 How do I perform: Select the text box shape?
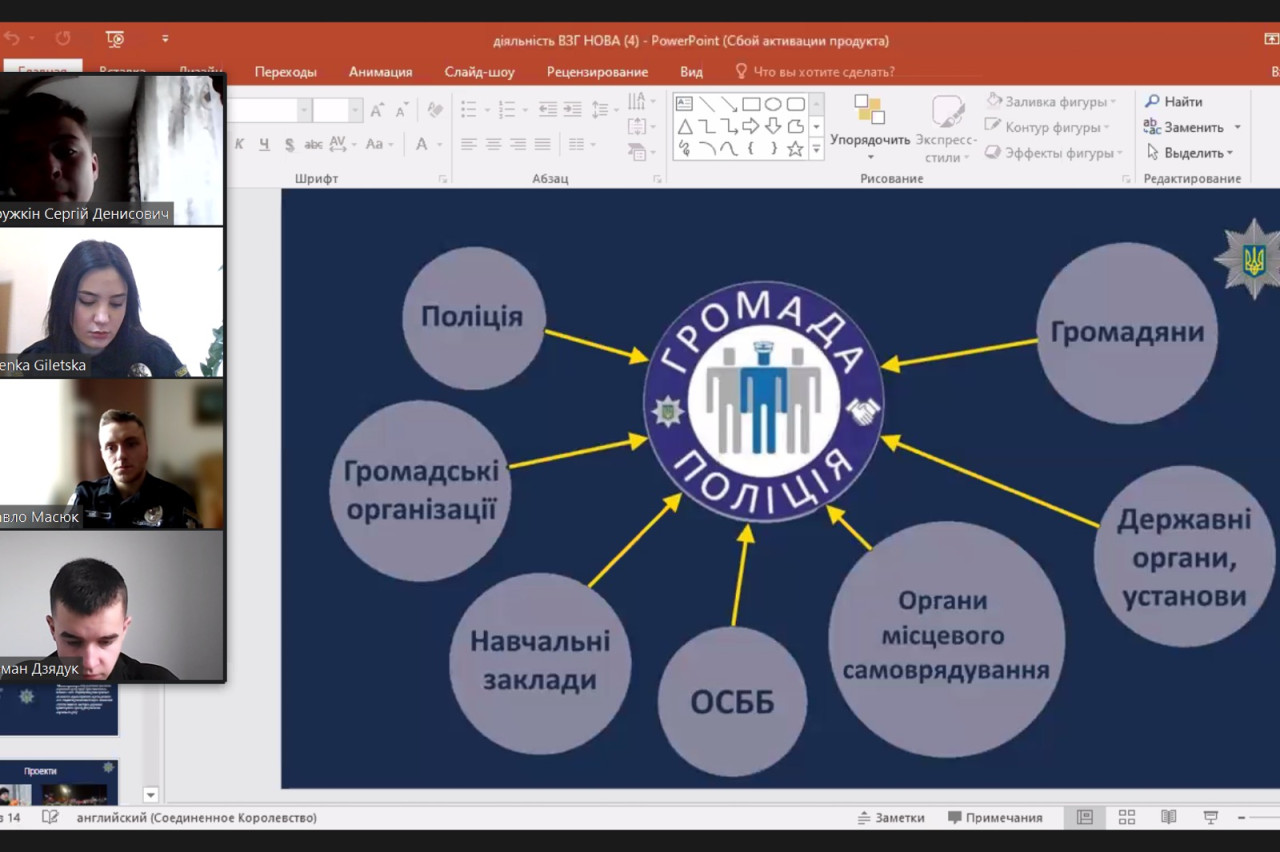coord(685,104)
